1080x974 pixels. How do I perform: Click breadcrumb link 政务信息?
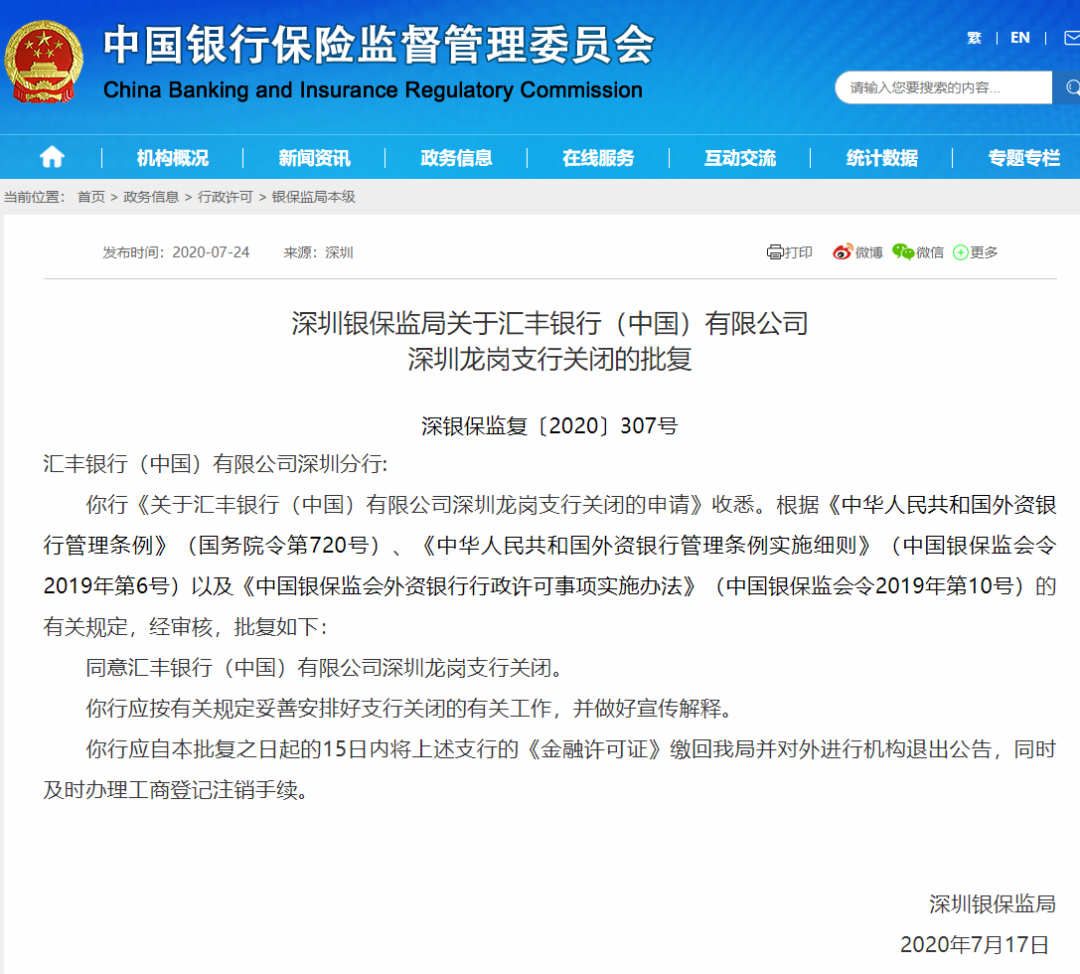point(151,197)
